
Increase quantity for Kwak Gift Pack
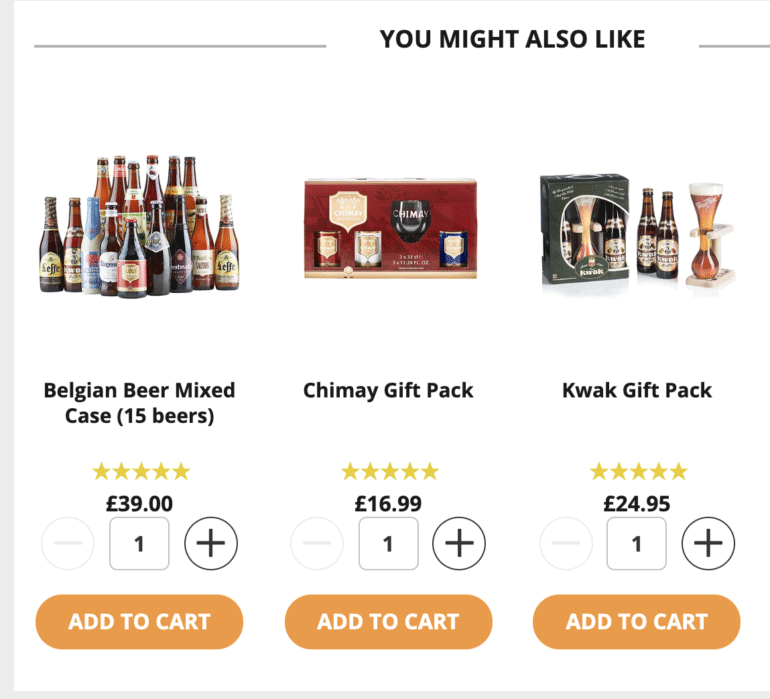point(708,544)
